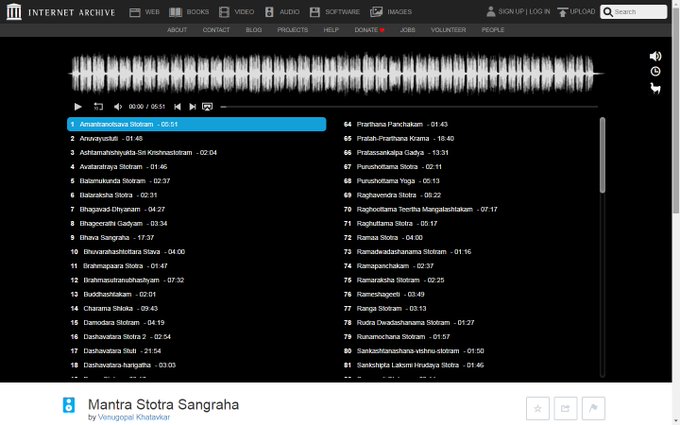Viewport: 680px width, 425px height.
Task: Open the Winamp llama skin icon
Action: click(655, 88)
